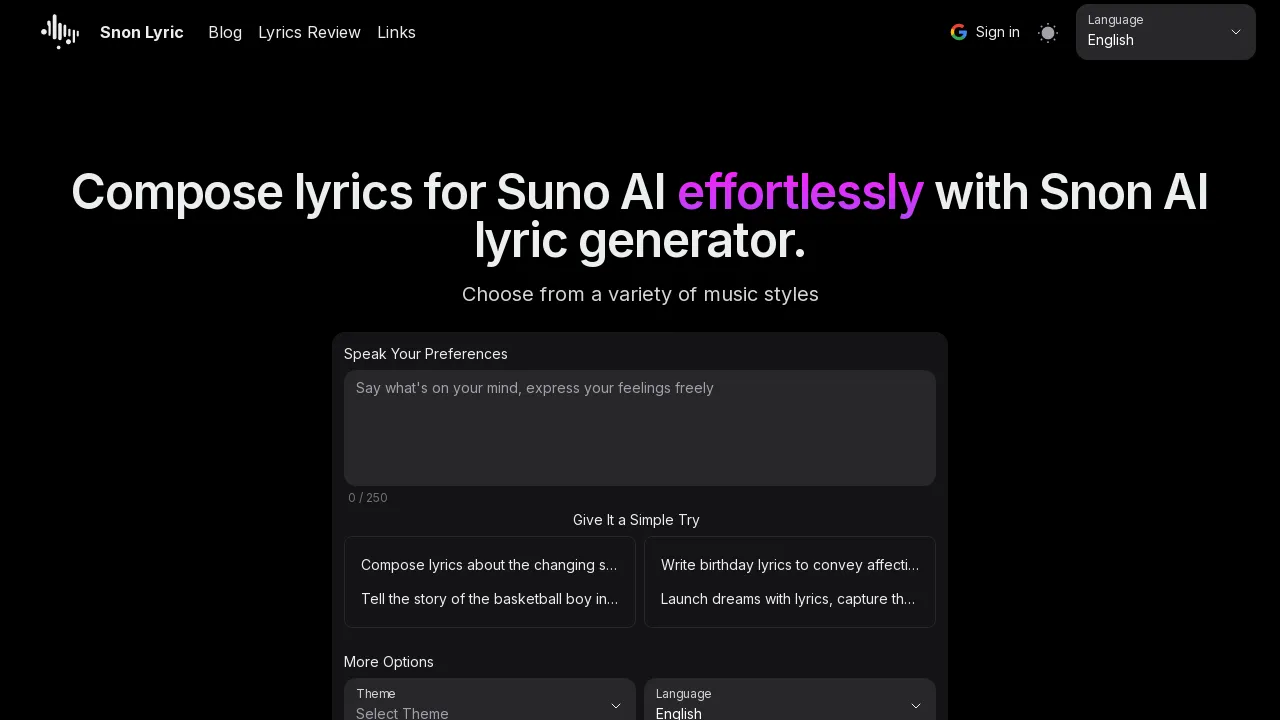This screenshot has height=720, width=1280.
Task: Open the Blog page
Action: click(225, 32)
